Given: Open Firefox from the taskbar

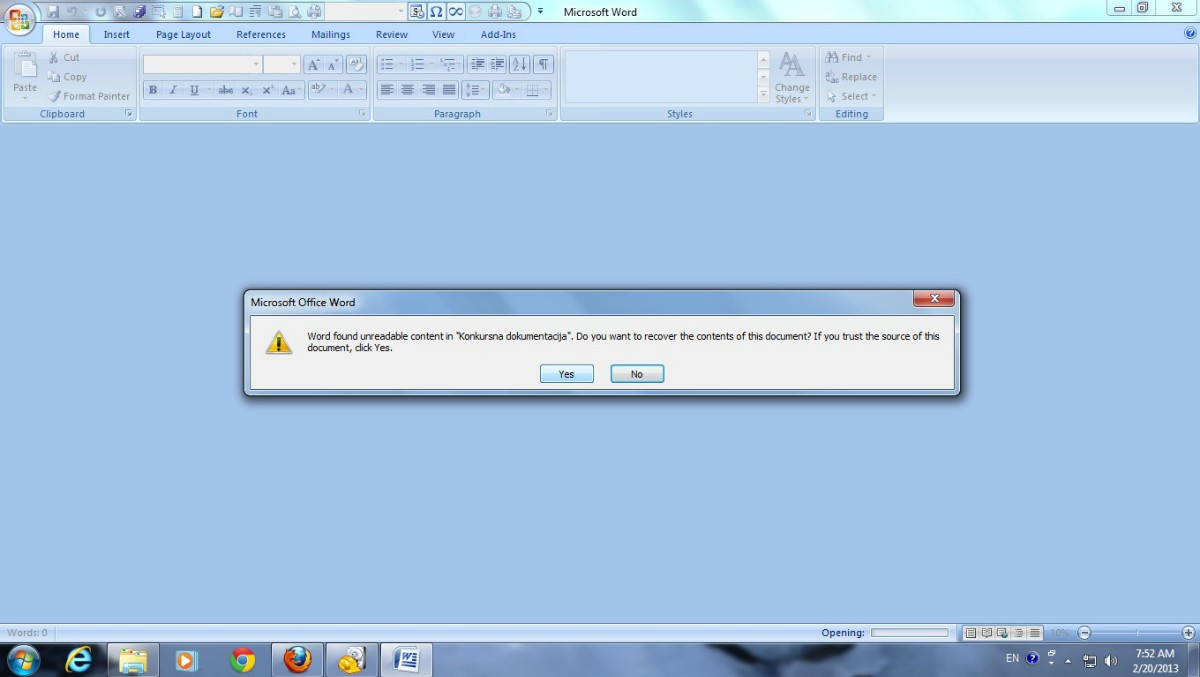Looking at the screenshot, I should point(297,660).
